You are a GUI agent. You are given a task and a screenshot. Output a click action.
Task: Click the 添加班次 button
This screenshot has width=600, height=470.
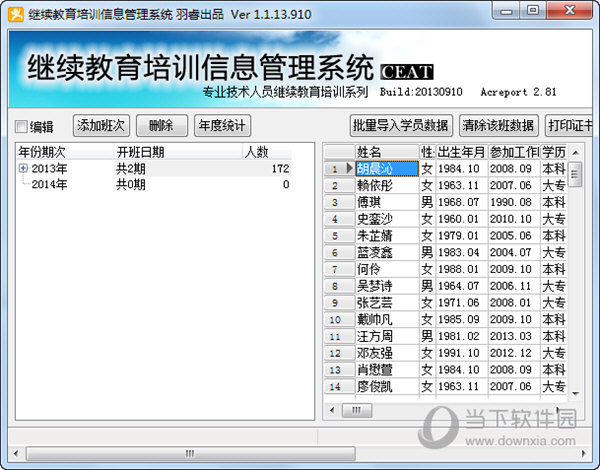click(102, 126)
